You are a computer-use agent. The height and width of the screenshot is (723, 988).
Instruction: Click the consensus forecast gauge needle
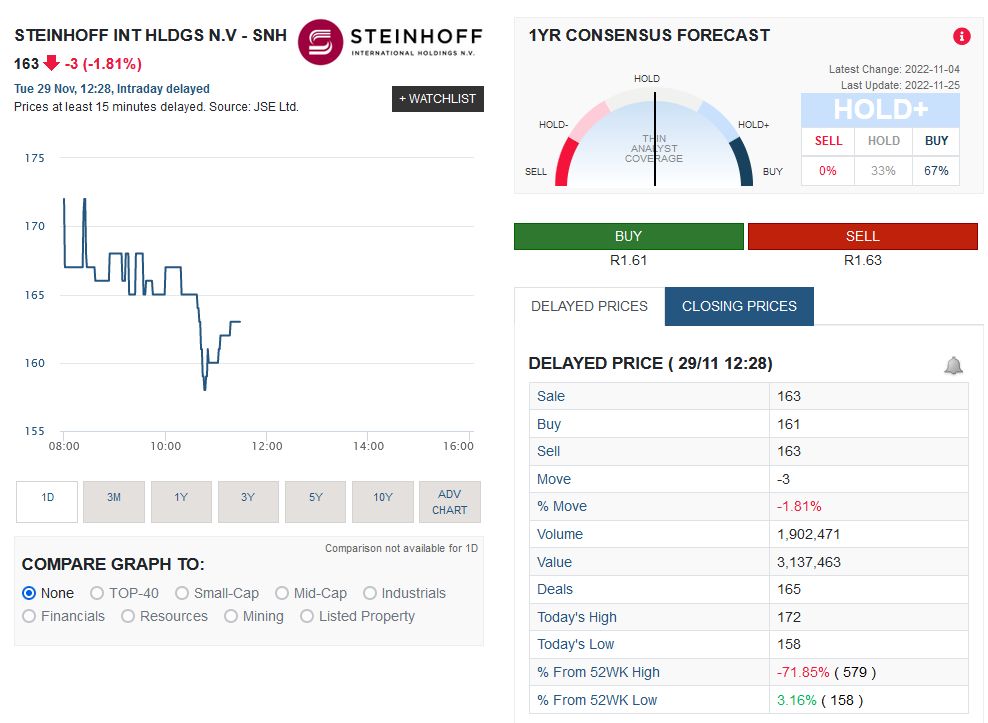tap(655, 139)
